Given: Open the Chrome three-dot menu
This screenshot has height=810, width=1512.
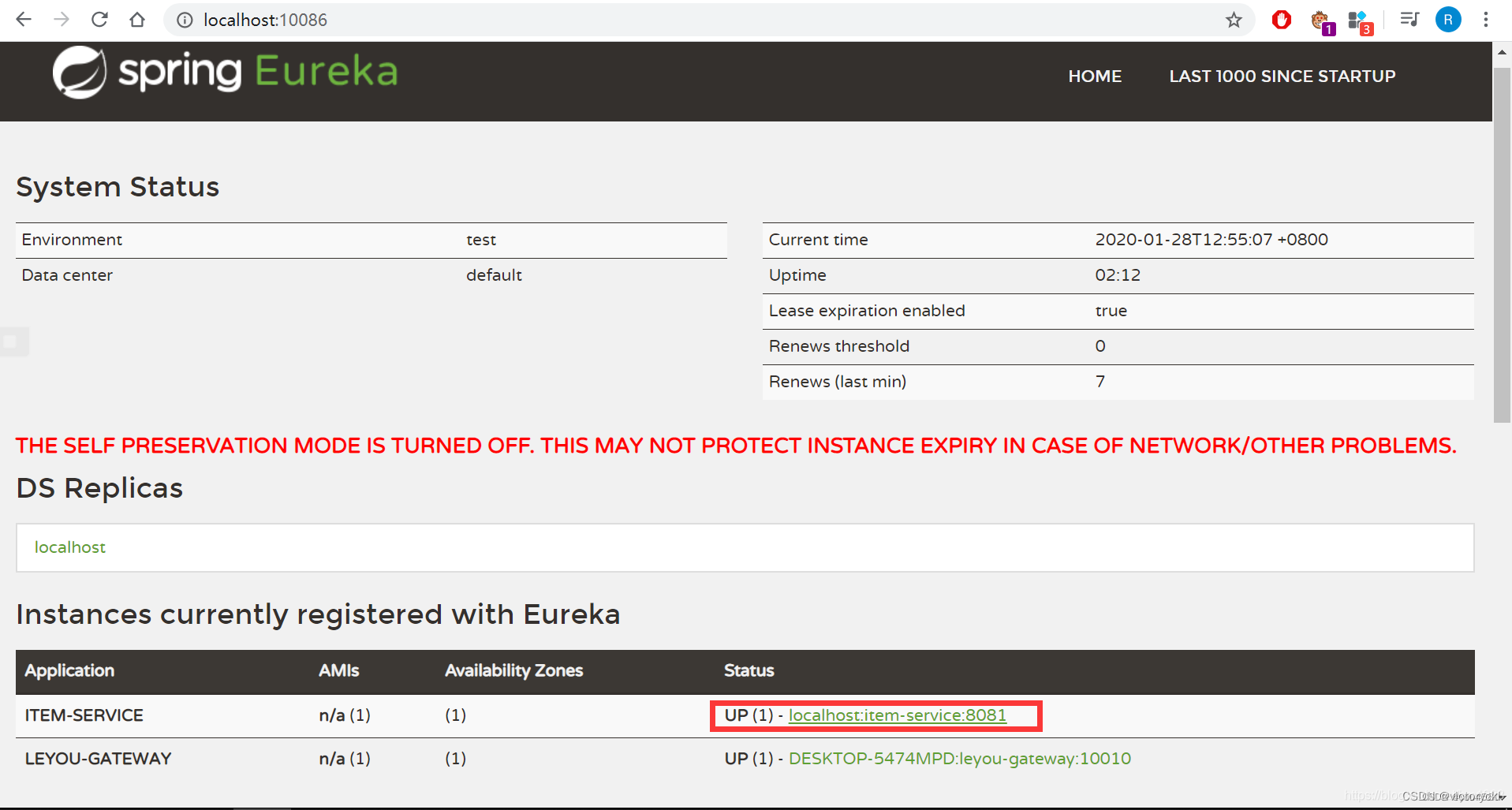Looking at the screenshot, I should pyautogui.click(x=1485, y=20).
